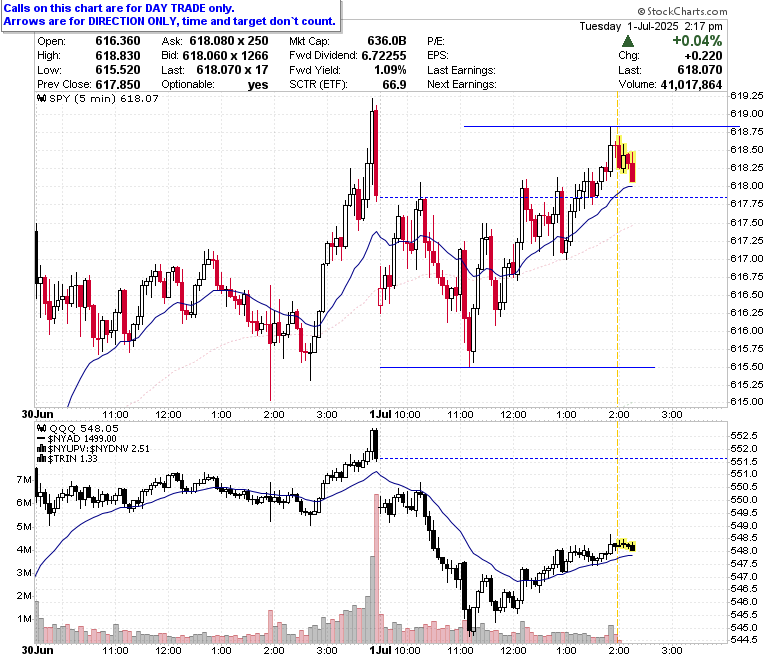This screenshot has width=780, height=659.
Task: Click the candlestick icon beside the QQQ label
Action: (x=42, y=428)
